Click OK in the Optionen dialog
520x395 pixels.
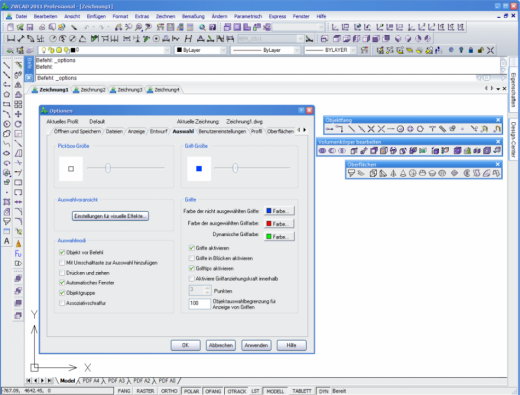(186, 345)
